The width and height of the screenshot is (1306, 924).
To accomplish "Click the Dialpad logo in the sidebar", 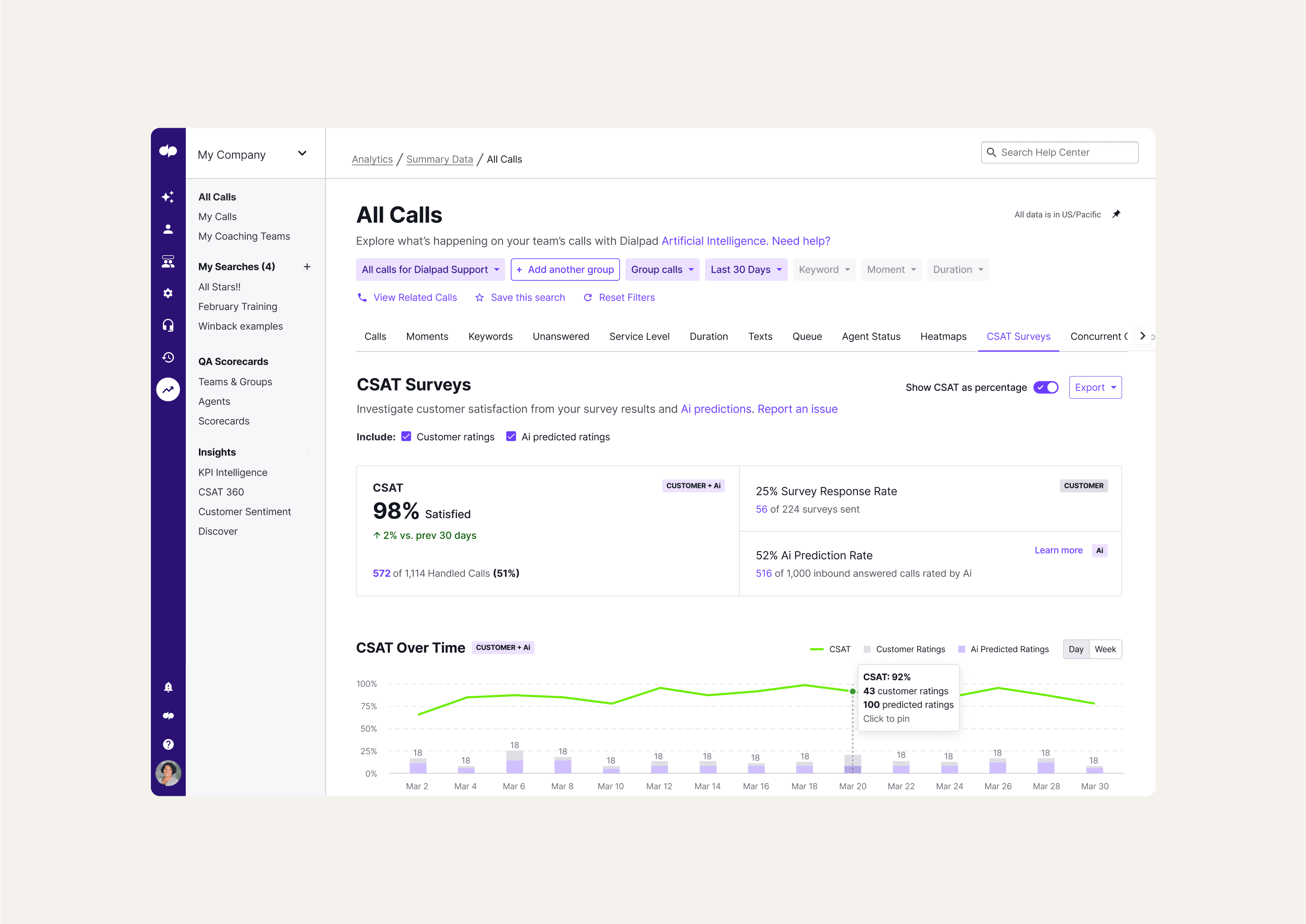I will pos(168,151).
